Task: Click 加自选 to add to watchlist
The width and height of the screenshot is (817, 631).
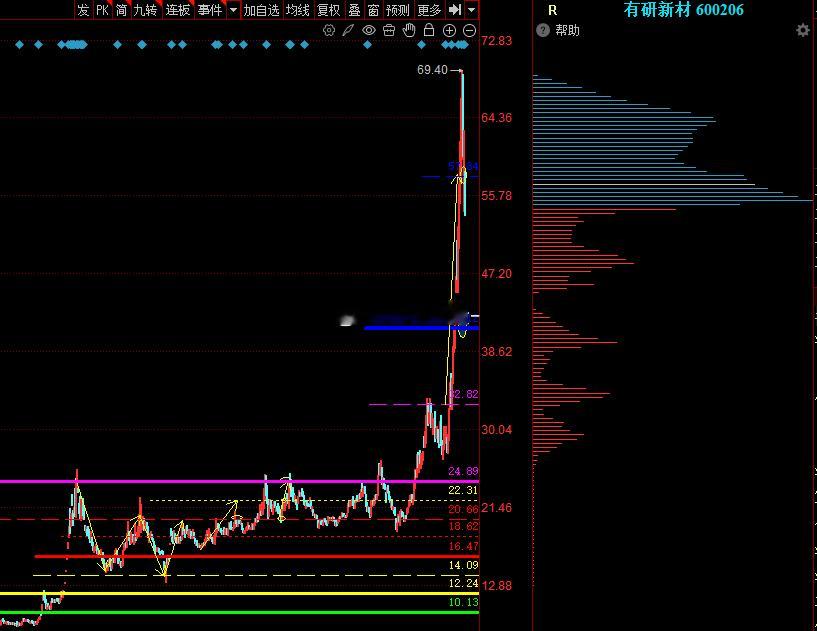Action: pyautogui.click(x=262, y=10)
